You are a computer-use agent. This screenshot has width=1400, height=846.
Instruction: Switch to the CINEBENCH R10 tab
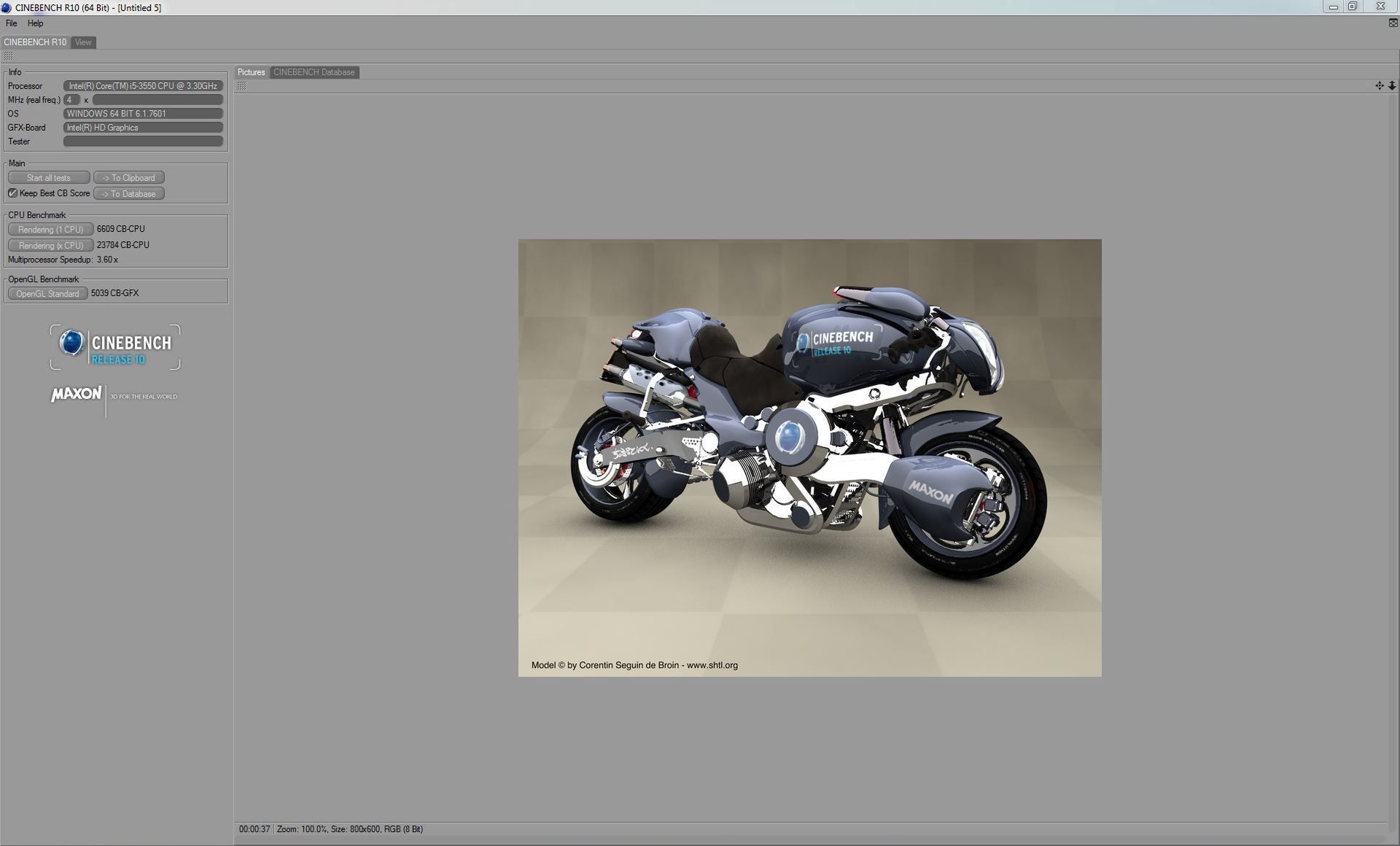pyautogui.click(x=35, y=42)
